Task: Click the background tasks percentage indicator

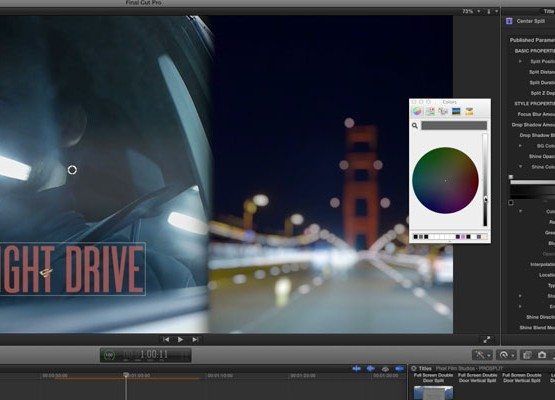Action: pos(109,355)
